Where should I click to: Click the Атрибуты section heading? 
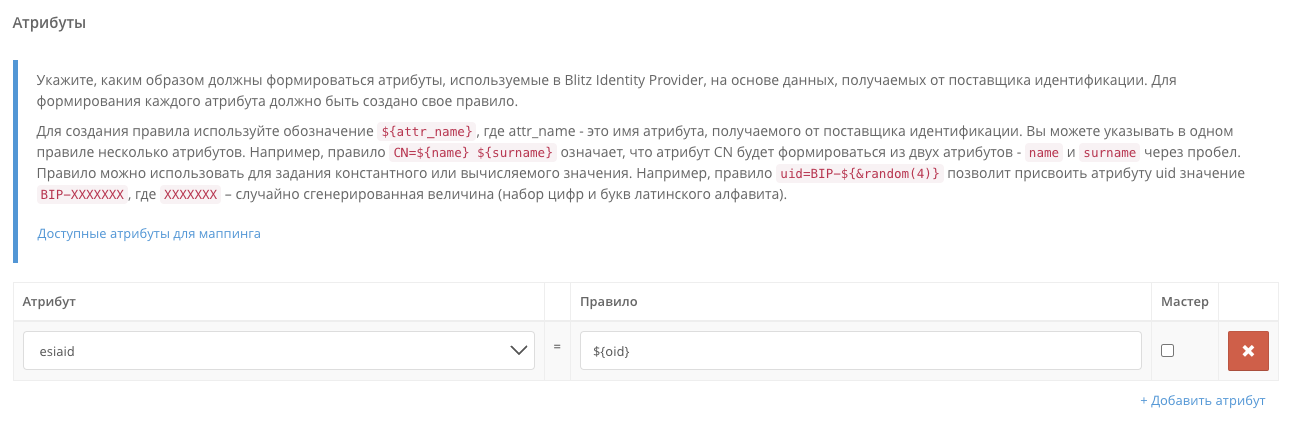tap(48, 22)
